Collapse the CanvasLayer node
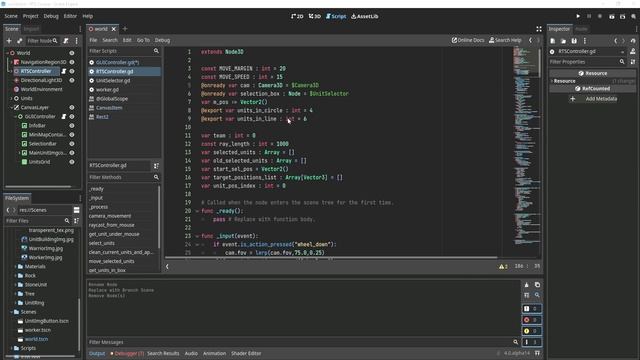The height and width of the screenshot is (360, 640). click(11, 107)
